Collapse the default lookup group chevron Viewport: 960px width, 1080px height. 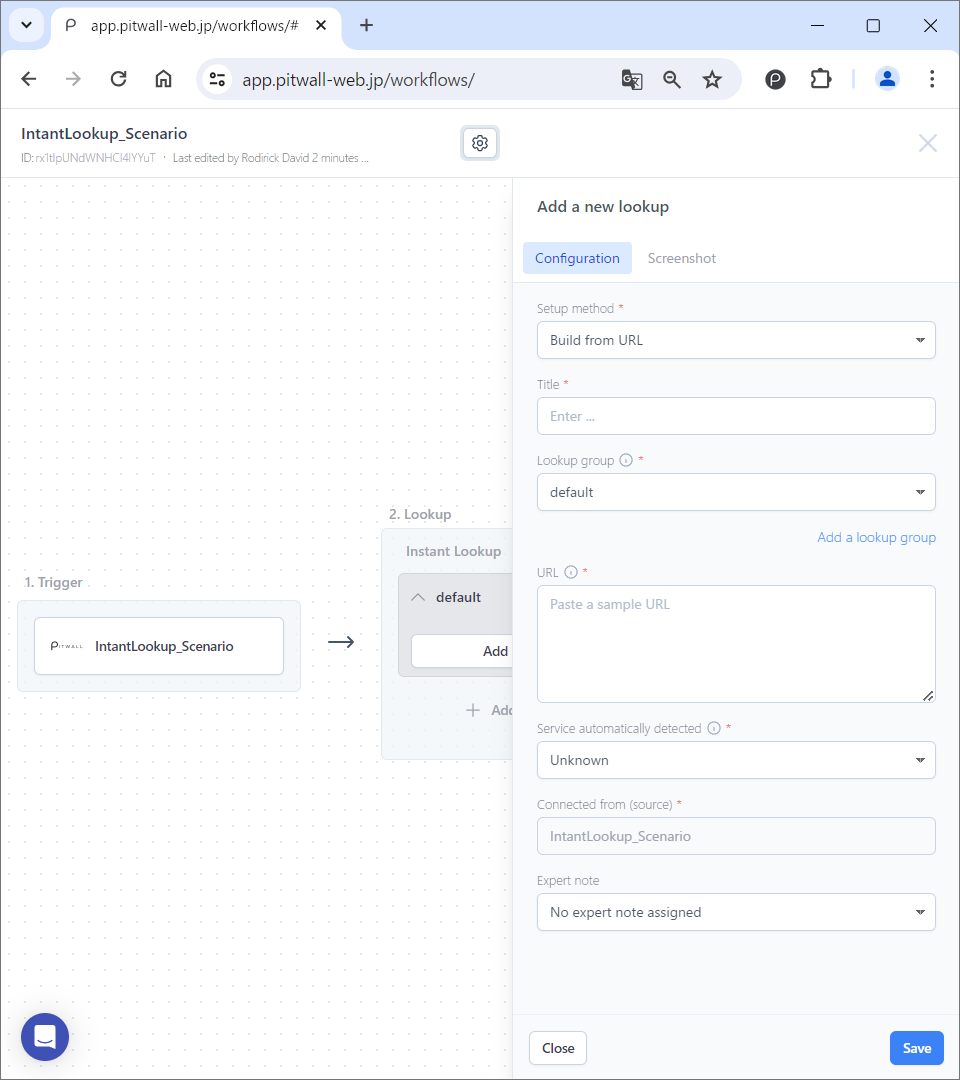tap(418, 596)
